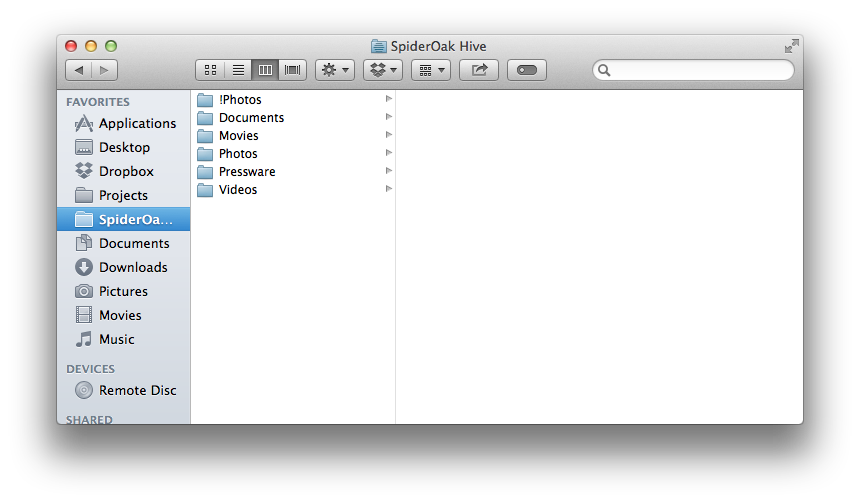The width and height of the screenshot is (860, 503).
Task: Expand Videos via its disclosure arrow
Action: coord(388,189)
